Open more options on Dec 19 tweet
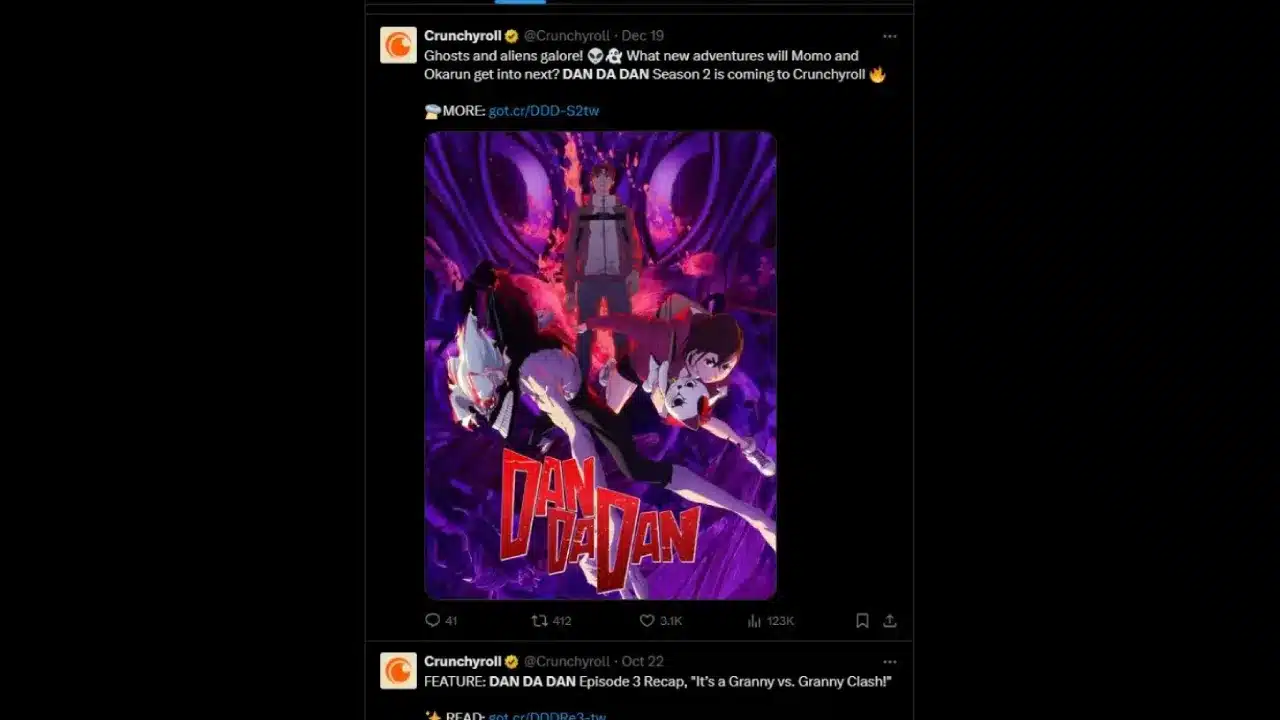1280x720 pixels. pos(890,36)
